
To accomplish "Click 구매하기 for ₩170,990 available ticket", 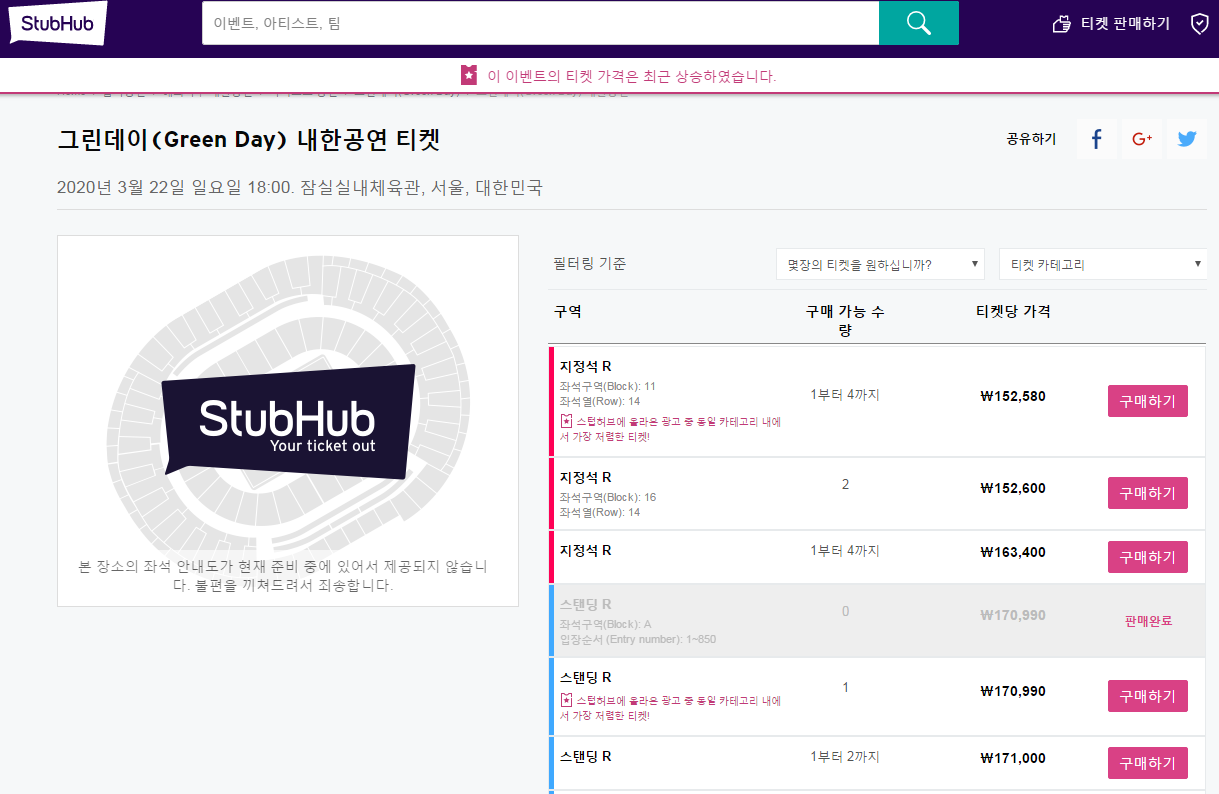I will pos(1147,696).
